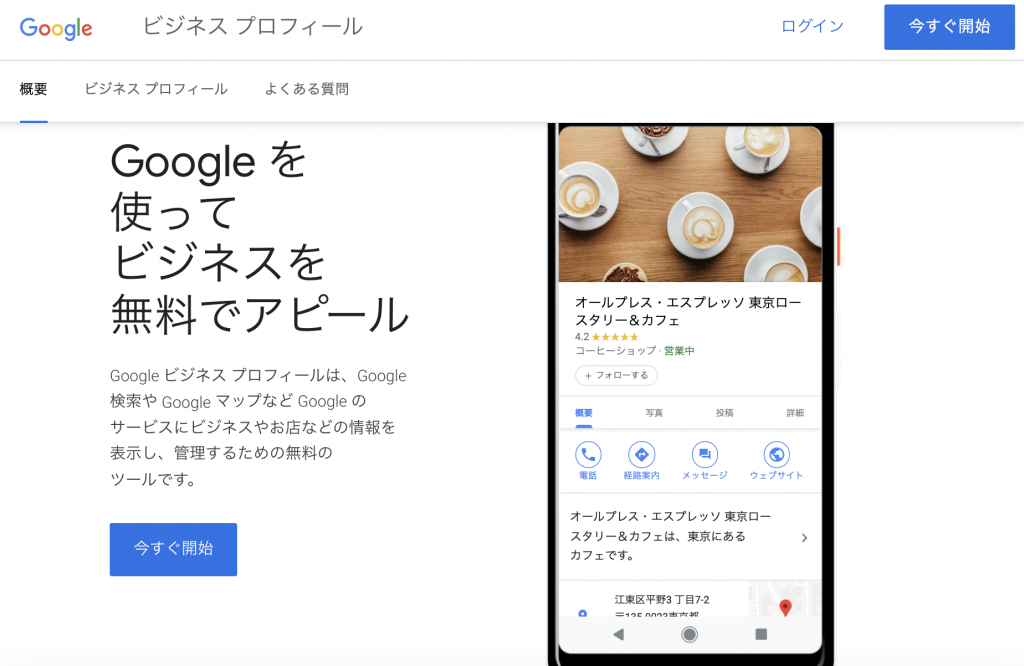
Task: Click the red map pin marker
Action: [785, 607]
